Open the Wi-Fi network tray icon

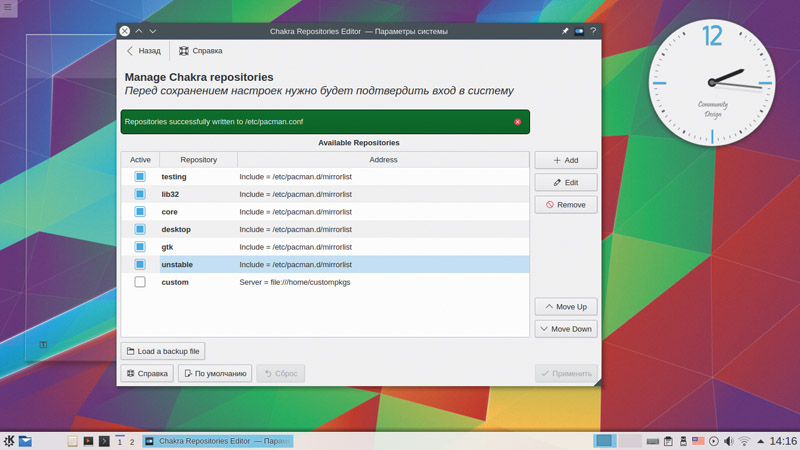pos(744,441)
